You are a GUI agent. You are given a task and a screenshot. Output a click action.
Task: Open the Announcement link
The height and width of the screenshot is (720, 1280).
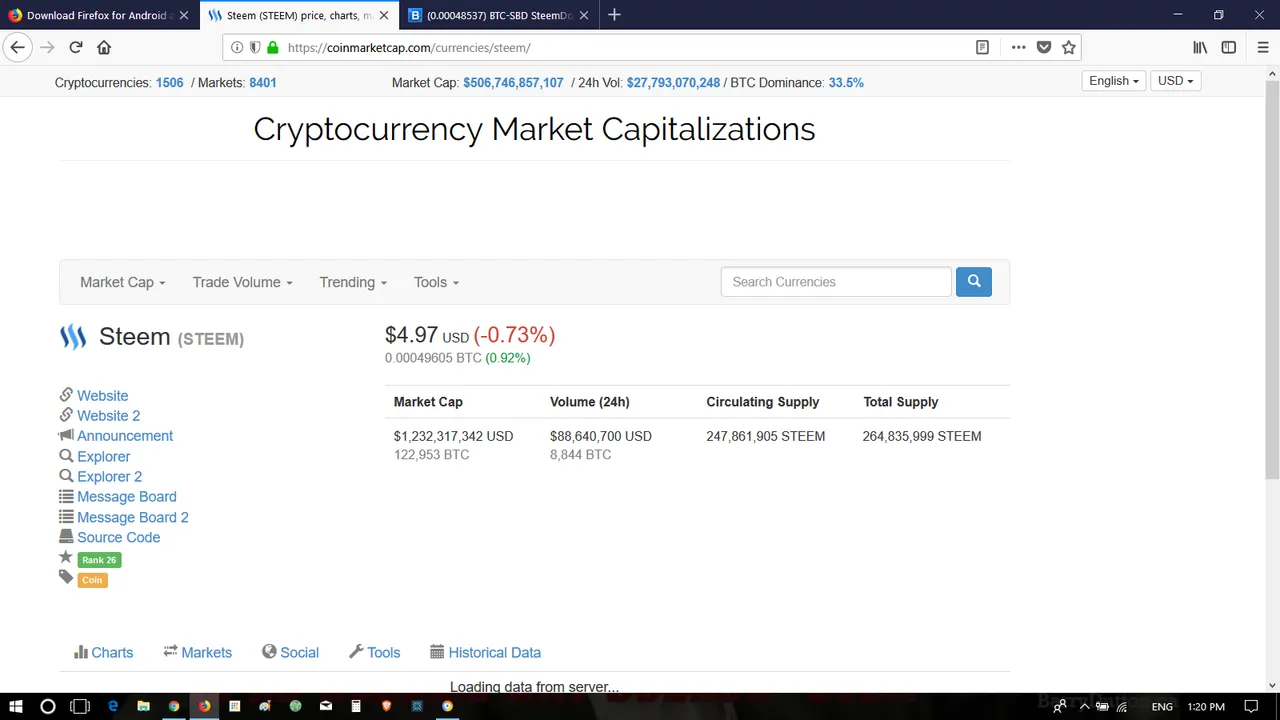(x=125, y=436)
